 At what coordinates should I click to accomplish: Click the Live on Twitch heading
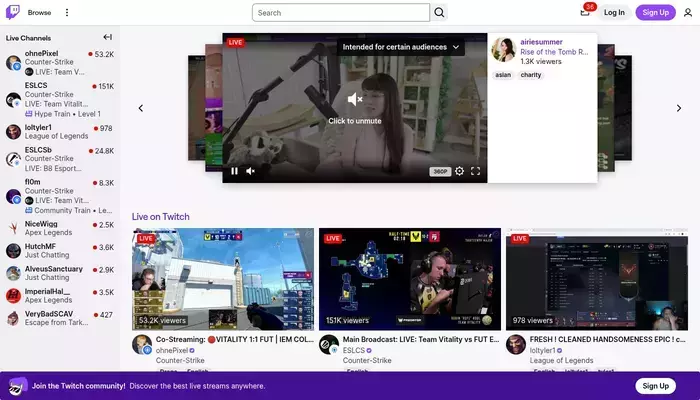point(160,217)
